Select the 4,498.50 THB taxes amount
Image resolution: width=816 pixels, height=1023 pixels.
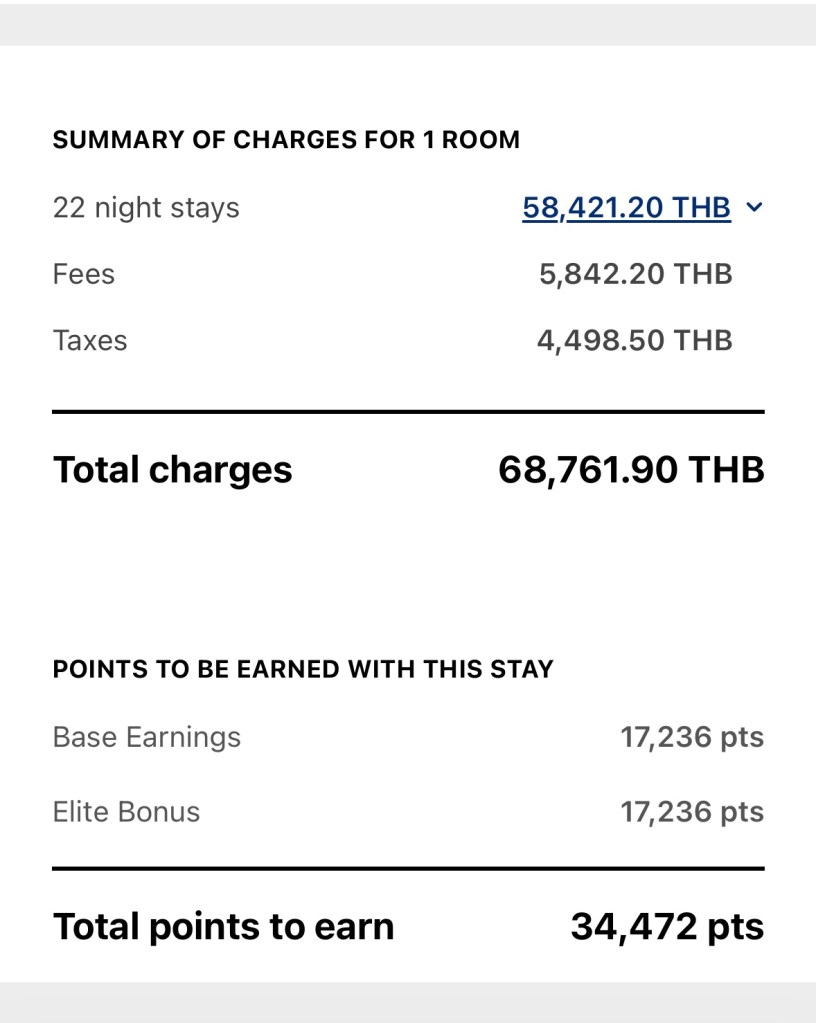[x=634, y=340]
